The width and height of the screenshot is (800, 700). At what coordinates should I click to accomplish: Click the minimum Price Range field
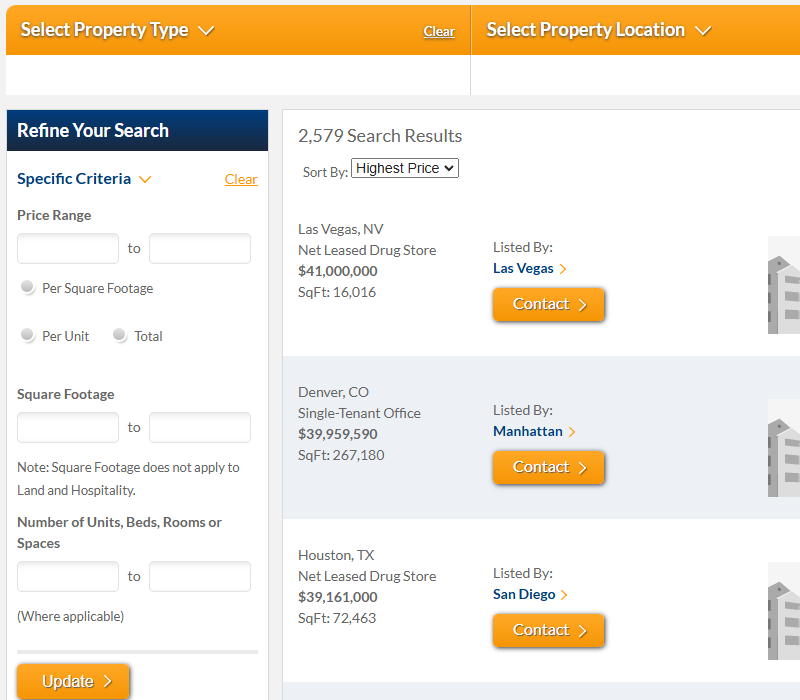point(68,248)
